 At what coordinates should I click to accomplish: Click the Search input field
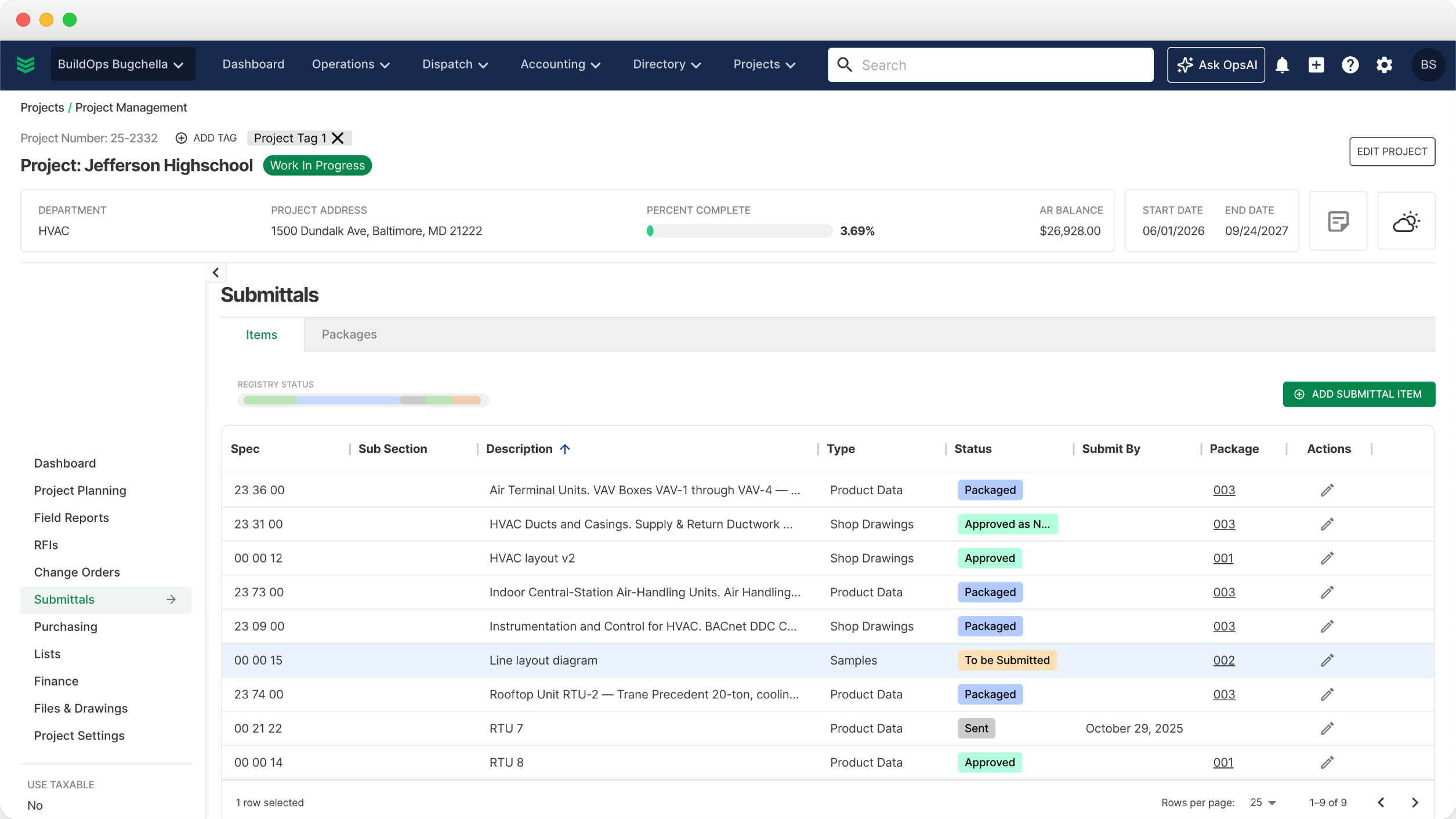pos(990,65)
